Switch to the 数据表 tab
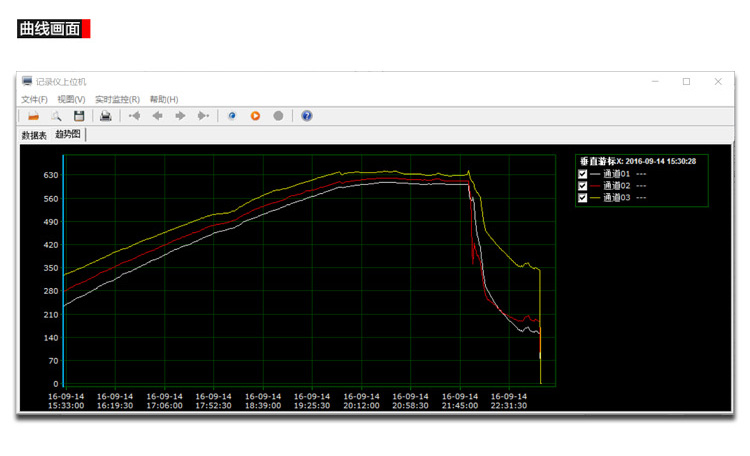Screen dimensions: 750x456 [x=34, y=135]
